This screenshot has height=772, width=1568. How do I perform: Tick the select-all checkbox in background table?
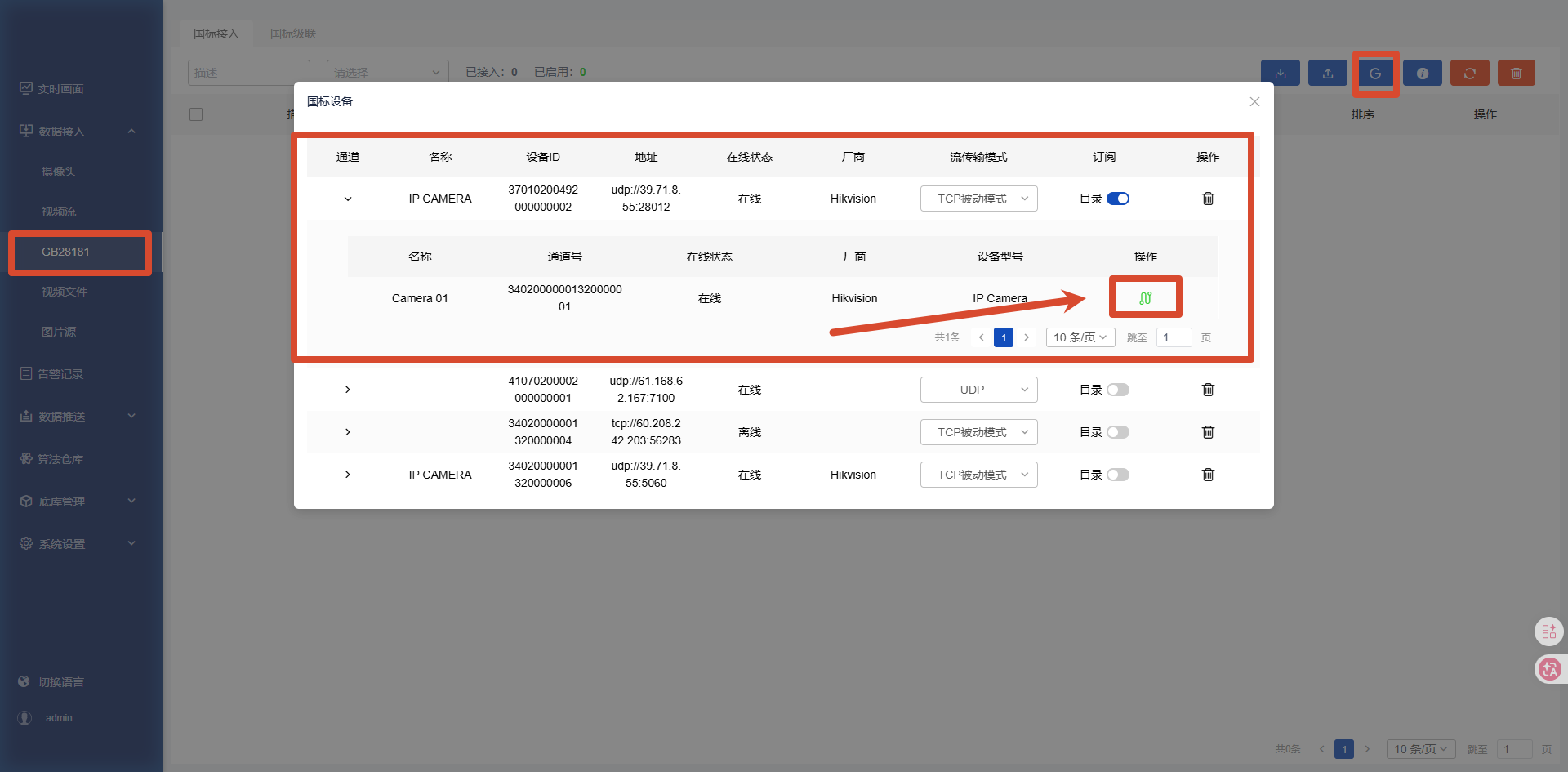pos(196,114)
